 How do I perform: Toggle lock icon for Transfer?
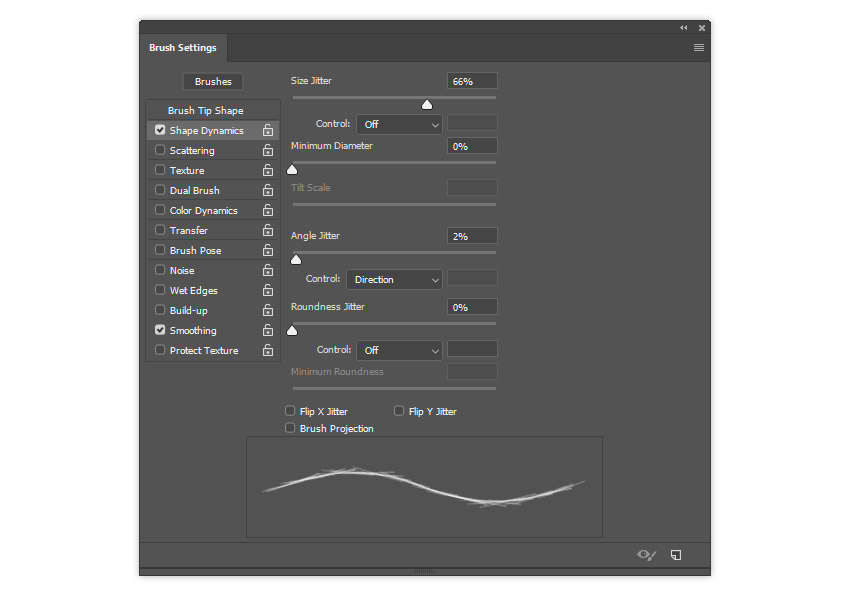(268, 230)
